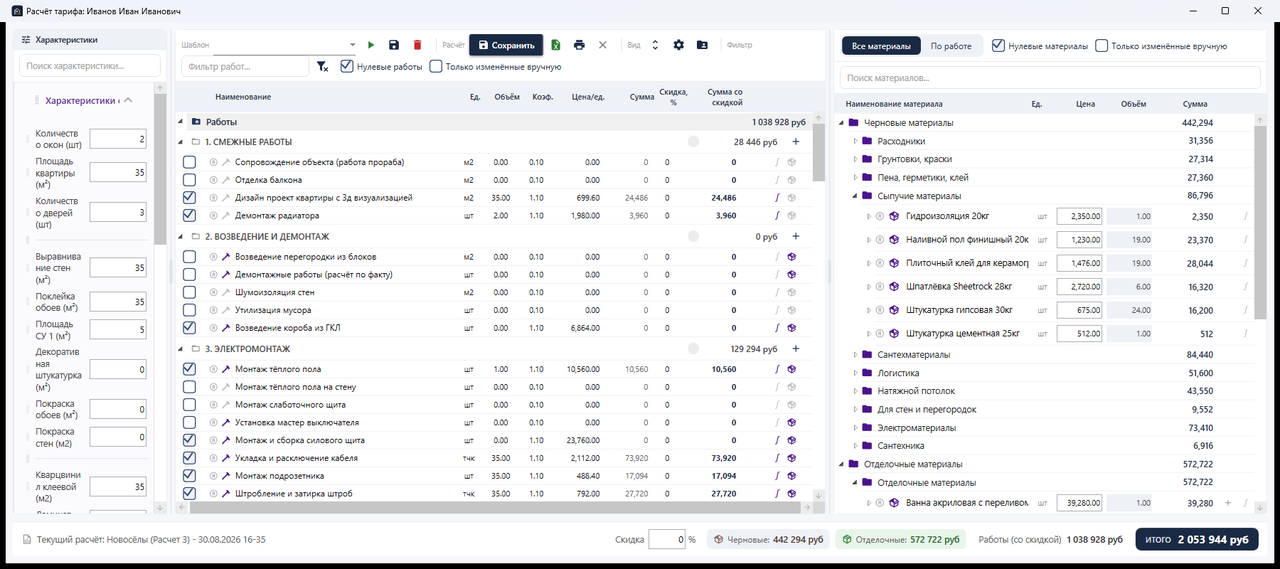Screen dimensions: 1280x569
Task: Collapse the Работы root tree node
Action: click(182, 122)
